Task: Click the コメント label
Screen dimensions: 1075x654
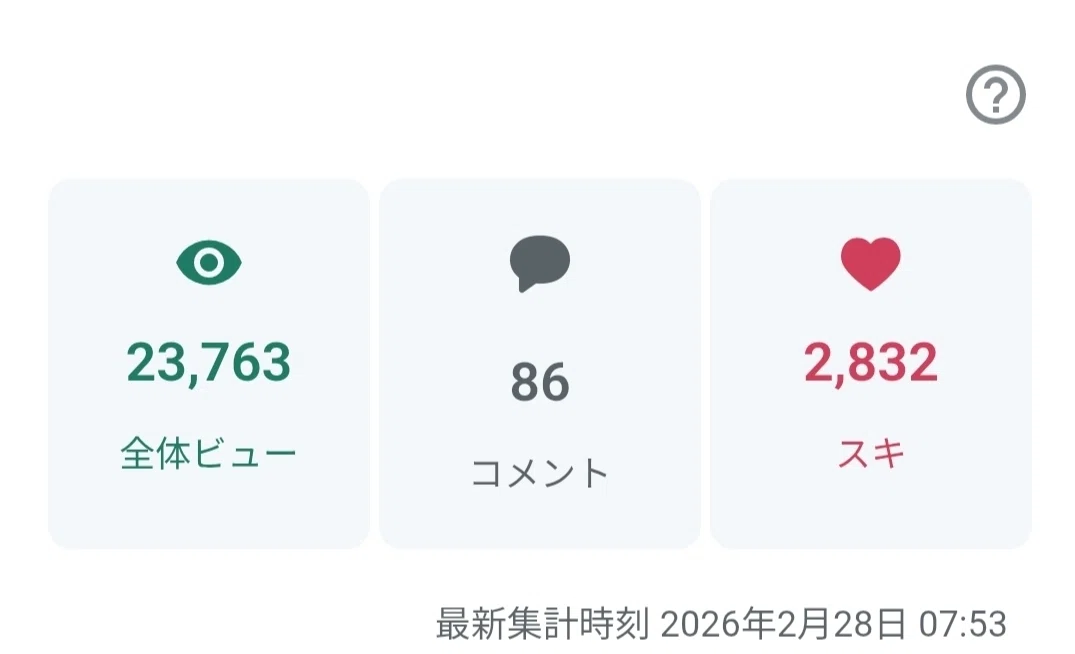Action: tap(540, 473)
